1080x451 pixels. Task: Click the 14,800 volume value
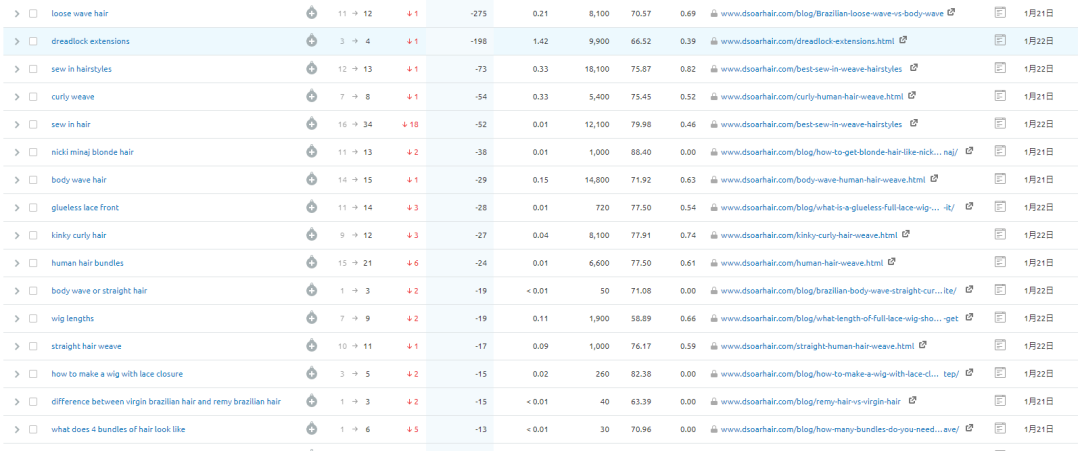pyautogui.click(x=596, y=180)
